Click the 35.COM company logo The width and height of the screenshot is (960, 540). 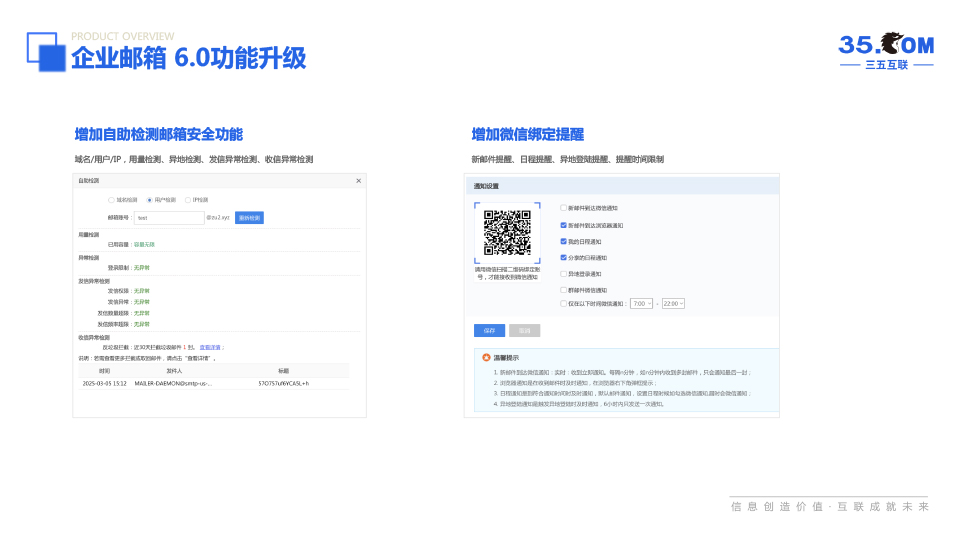point(885,50)
